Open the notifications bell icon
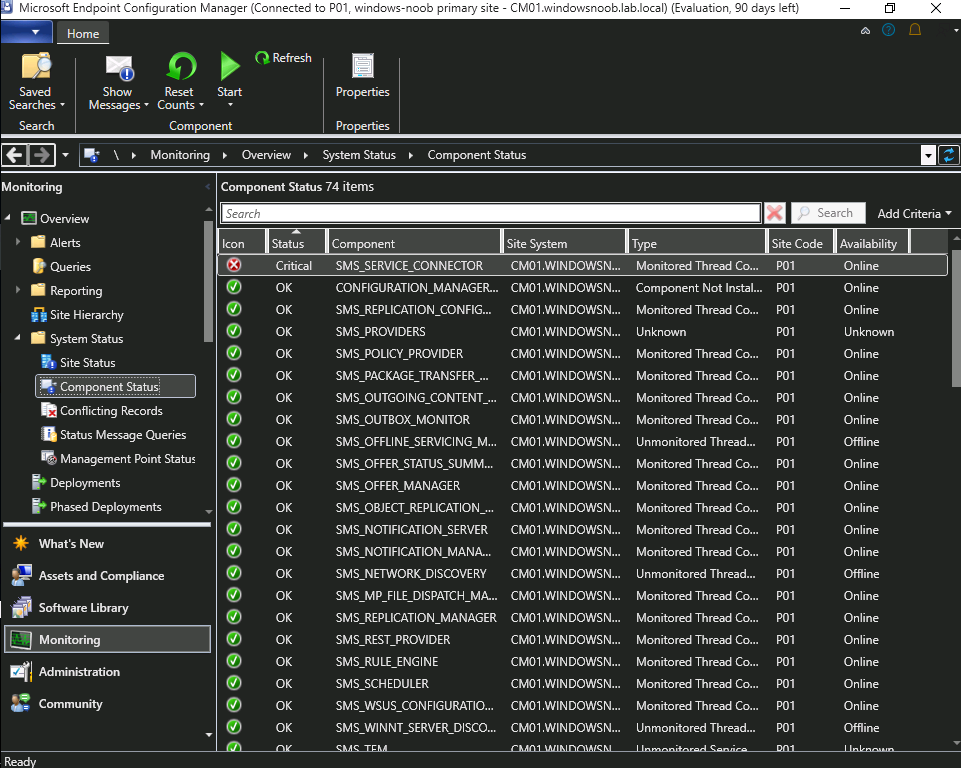The height and width of the screenshot is (768, 961). [x=915, y=30]
